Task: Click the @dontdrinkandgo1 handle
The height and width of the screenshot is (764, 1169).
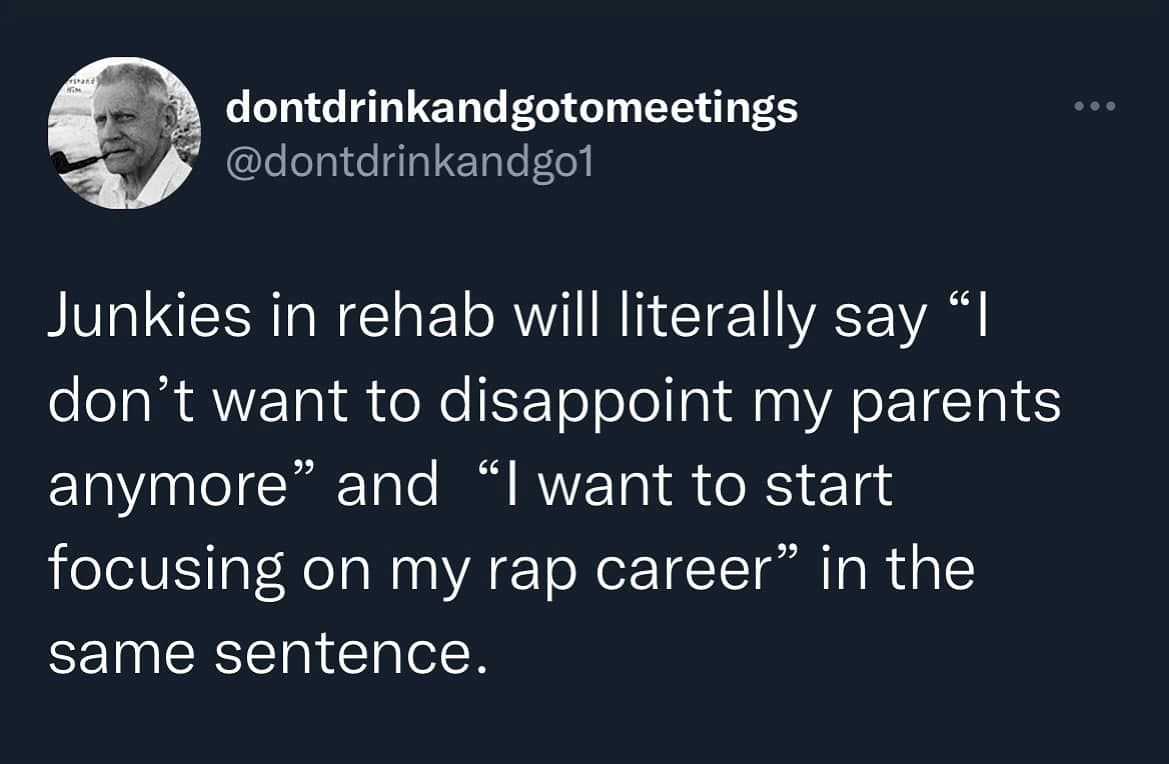Action: click(x=409, y=162)
